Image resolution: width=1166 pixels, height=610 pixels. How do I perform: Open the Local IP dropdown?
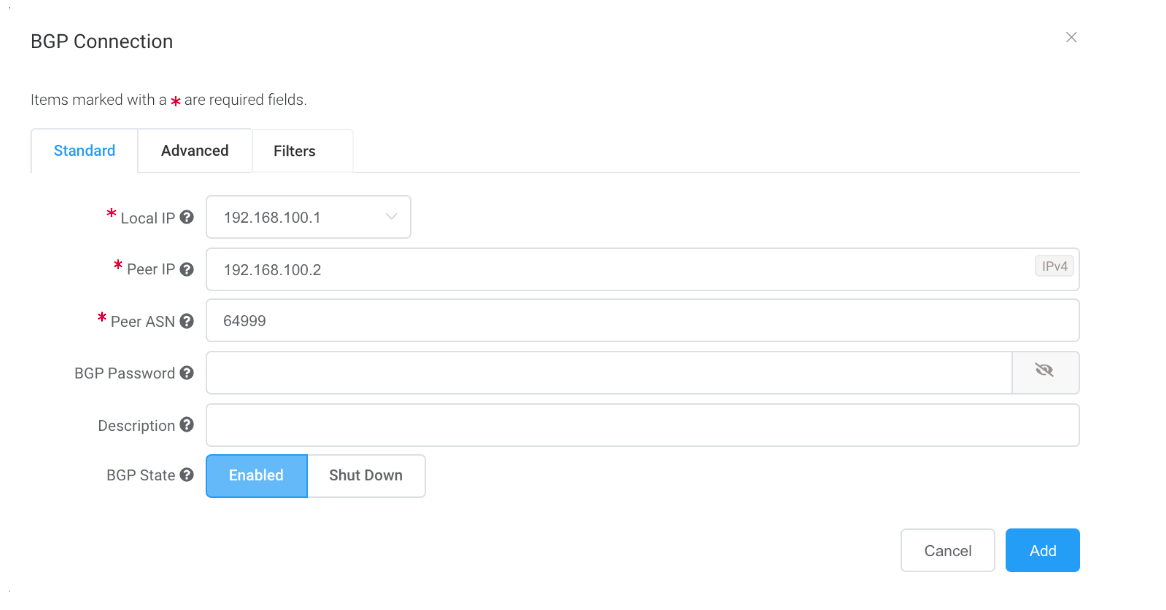[x=300, y=217]
